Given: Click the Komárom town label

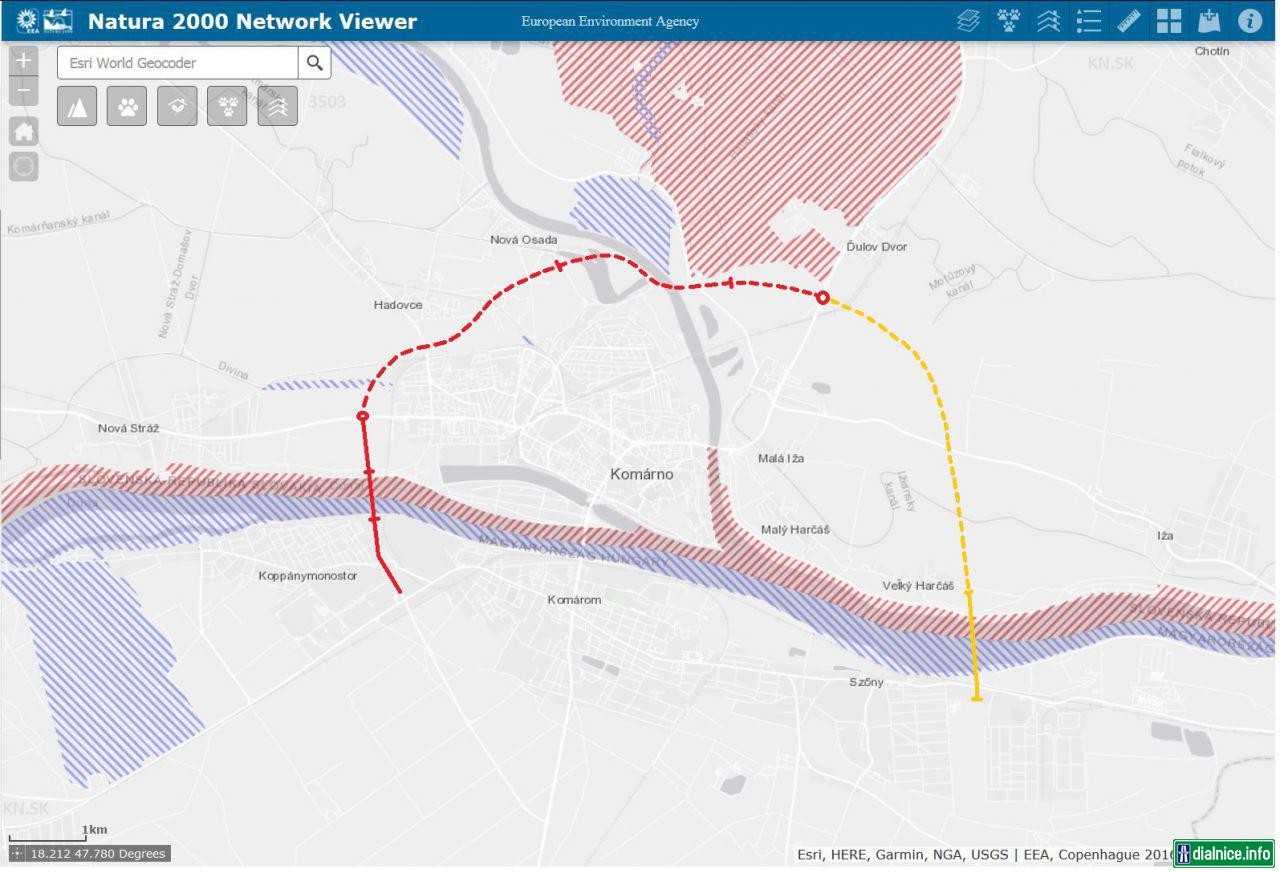Looking at the screenshot, I should [x=574, y=600].
